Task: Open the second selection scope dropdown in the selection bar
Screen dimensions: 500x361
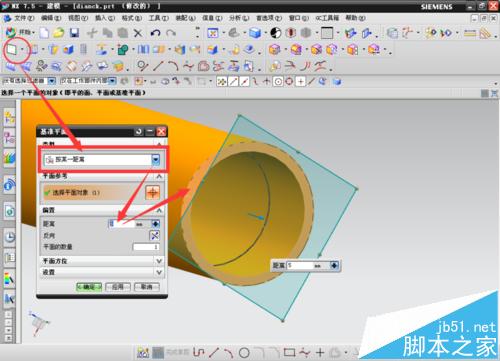Action: (113, 81)
